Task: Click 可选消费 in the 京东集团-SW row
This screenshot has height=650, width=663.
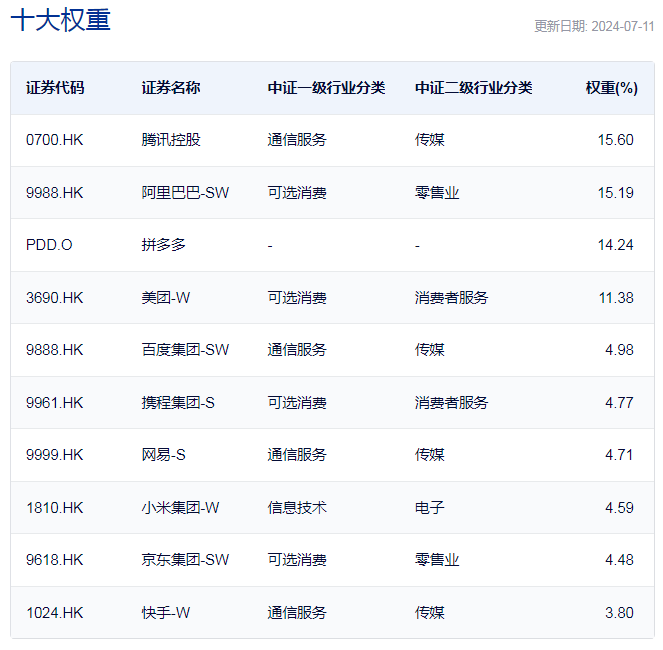Action: tap(297, 559)
